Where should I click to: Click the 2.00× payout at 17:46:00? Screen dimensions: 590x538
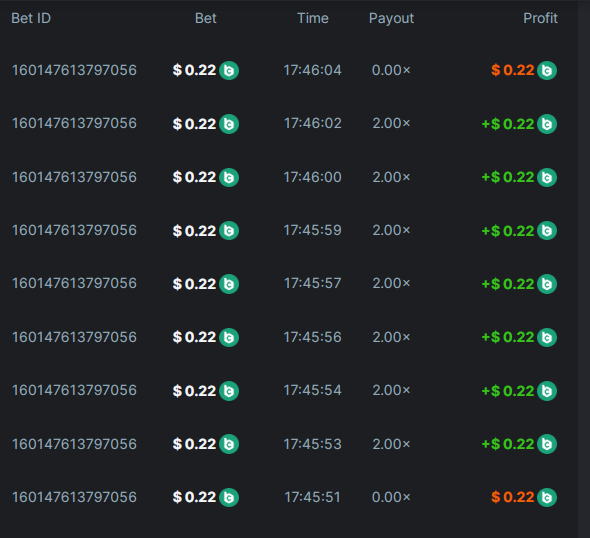(391, 177)
